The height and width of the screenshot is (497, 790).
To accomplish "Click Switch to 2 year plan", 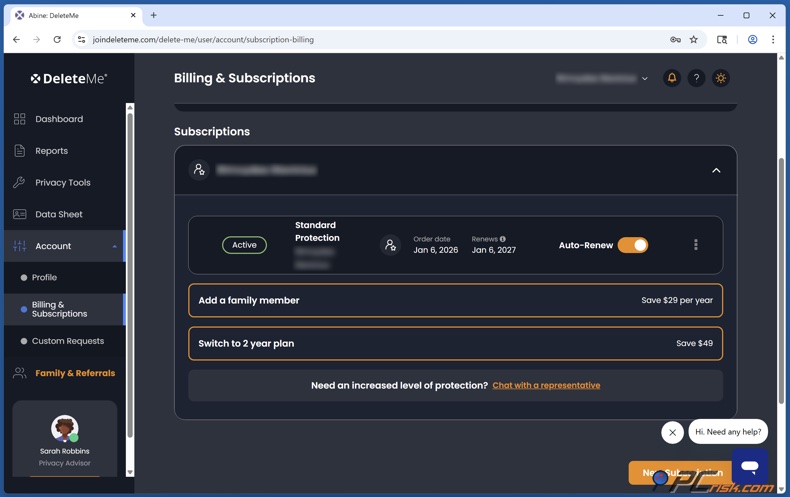I will (455, 343).
